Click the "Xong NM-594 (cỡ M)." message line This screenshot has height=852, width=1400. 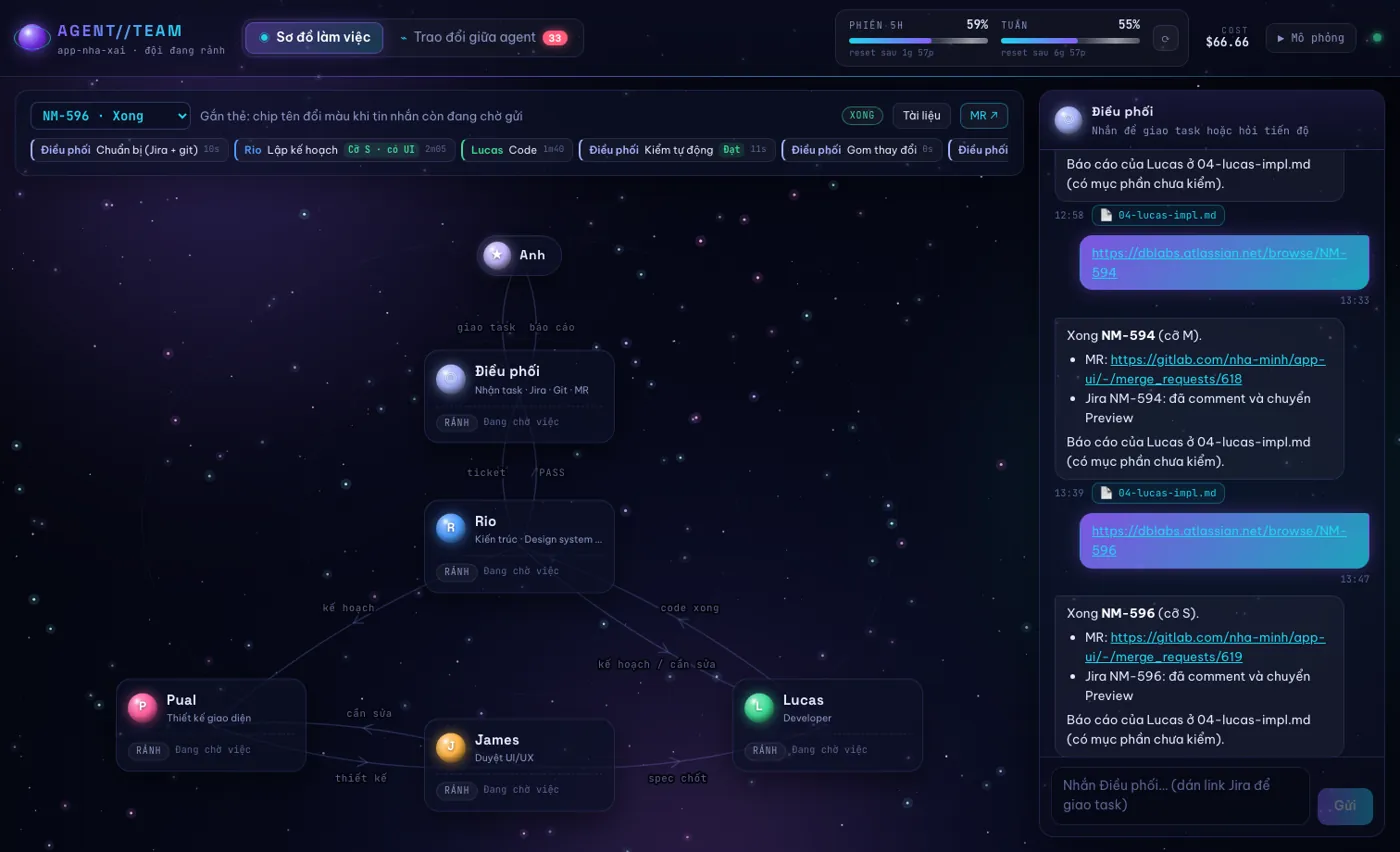pyautogui.click(x=1134, y=335)
